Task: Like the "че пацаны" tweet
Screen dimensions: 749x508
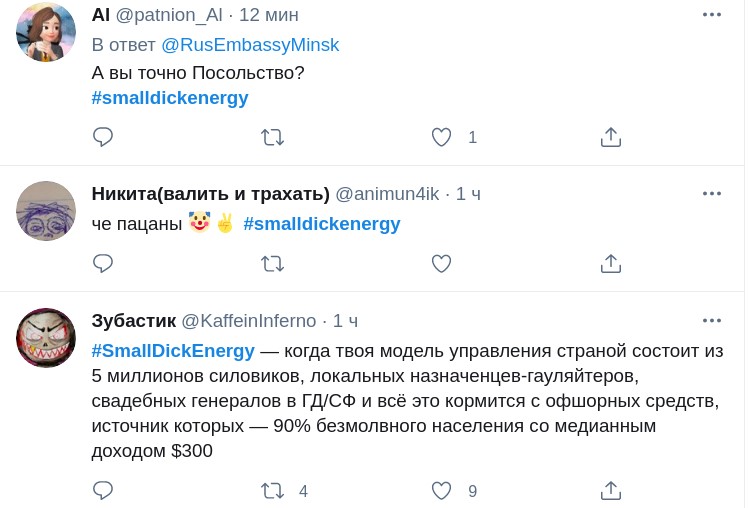Action: 441,263
